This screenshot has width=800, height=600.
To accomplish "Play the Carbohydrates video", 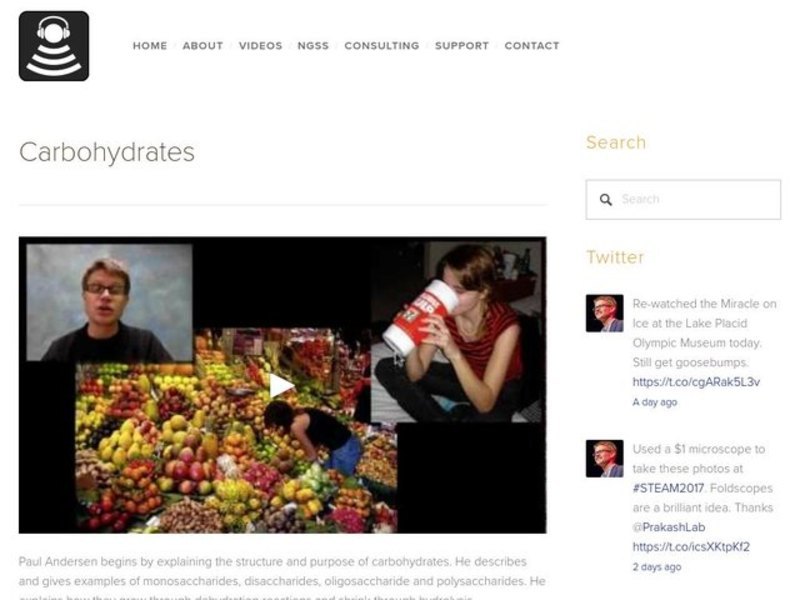I will [x=282, y=386].
